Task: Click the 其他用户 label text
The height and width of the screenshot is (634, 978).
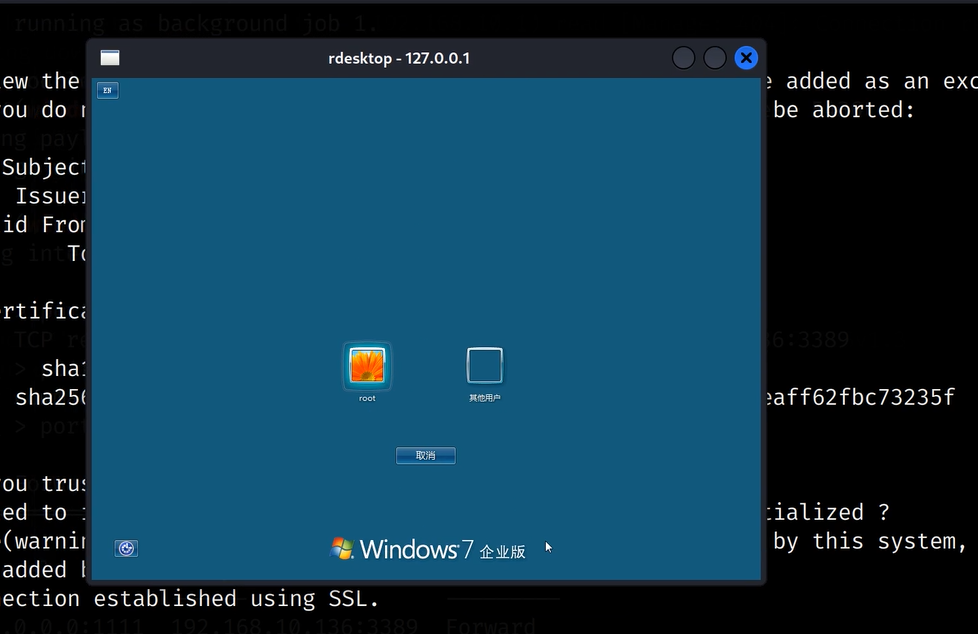Action: coord(484,396)
